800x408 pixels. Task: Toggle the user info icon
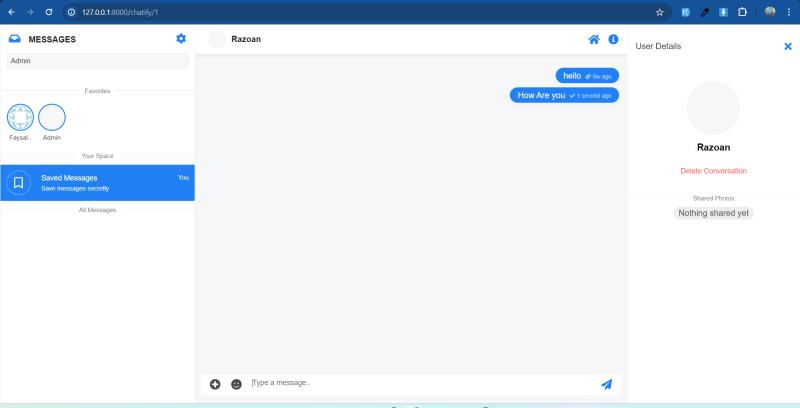[x=613, y=39]
